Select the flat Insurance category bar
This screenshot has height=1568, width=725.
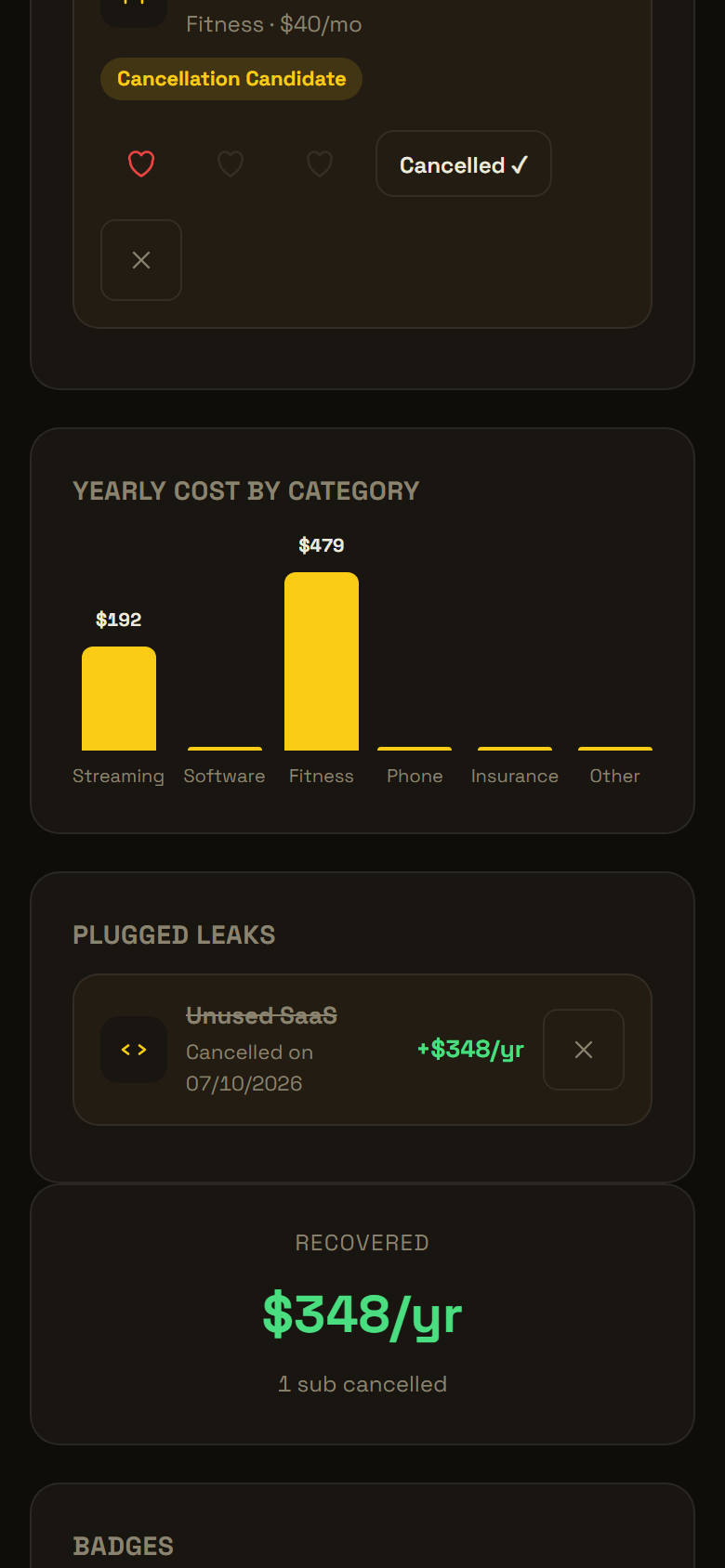(x=515, y=749)
